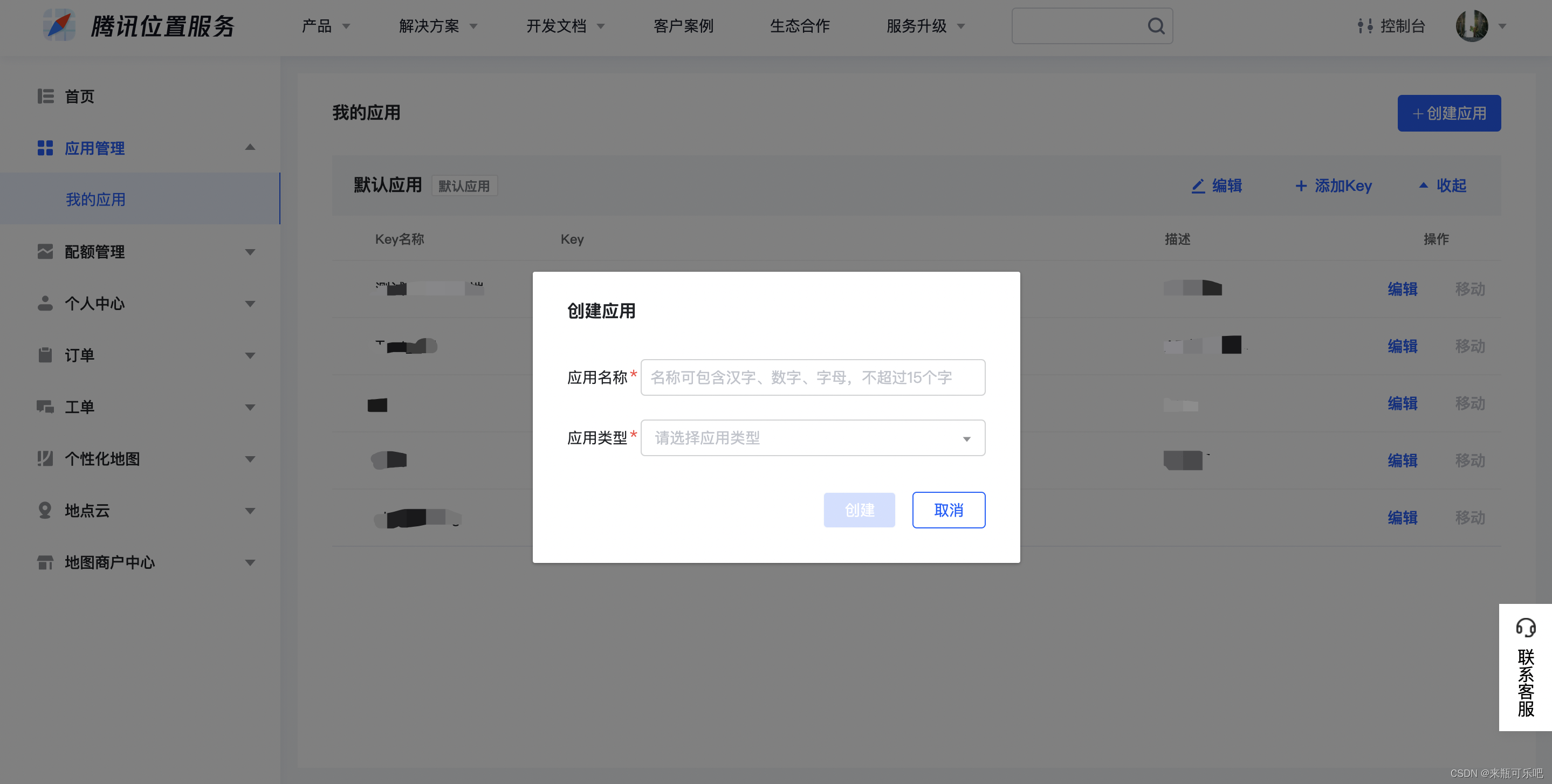Click the search magnifier icon
This screenshot has height=784, width=1552.
tap(1155, 26)
